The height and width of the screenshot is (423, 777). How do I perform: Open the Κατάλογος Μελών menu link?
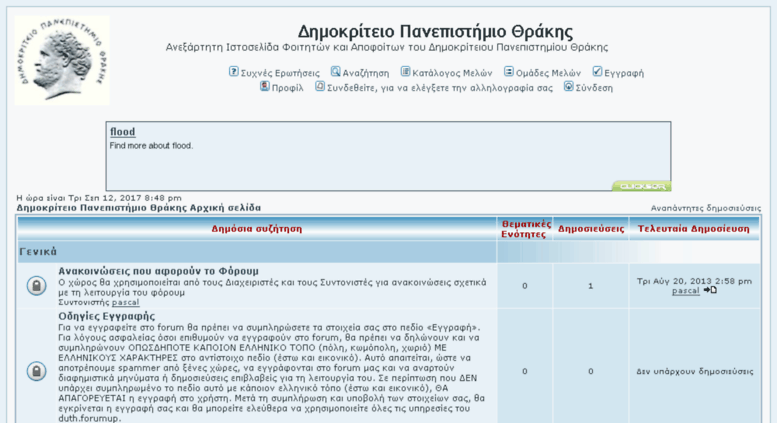(x=452, y=73)
